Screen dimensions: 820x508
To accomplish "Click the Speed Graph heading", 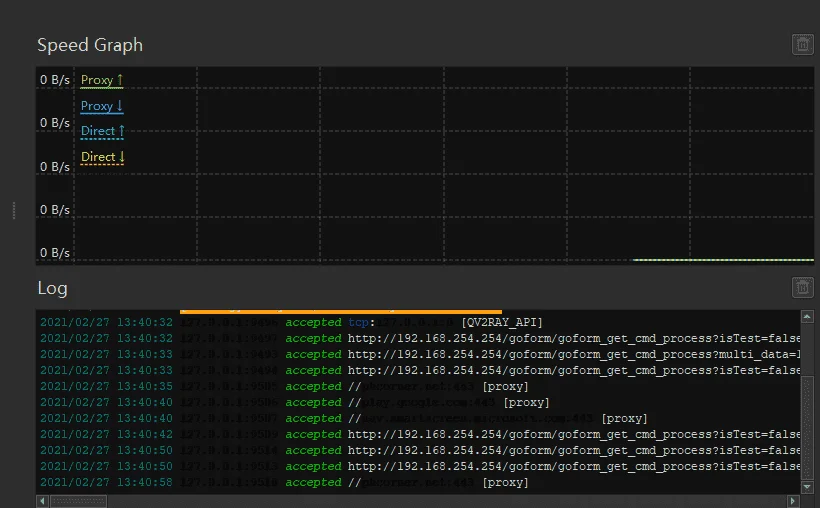I will tap(90, 45).
